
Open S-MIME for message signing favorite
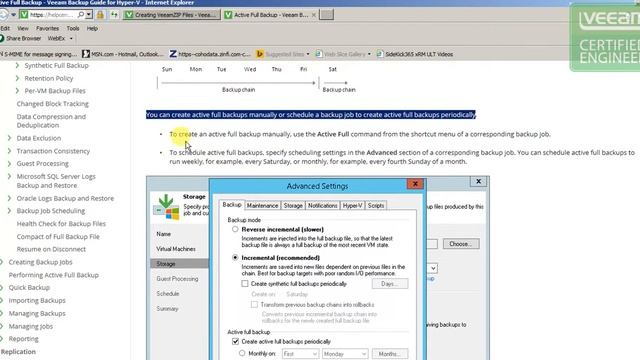38,54
